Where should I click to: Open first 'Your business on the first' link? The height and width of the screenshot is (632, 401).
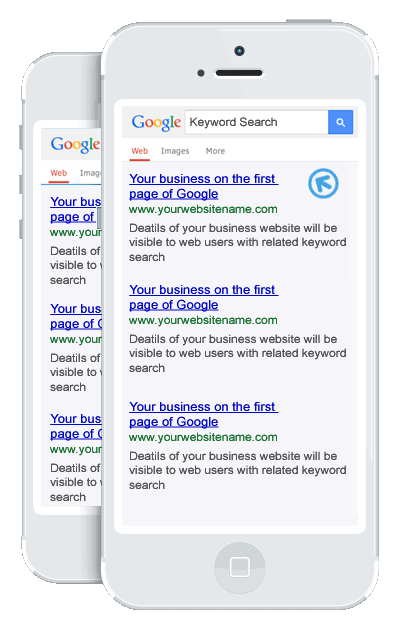204,179
